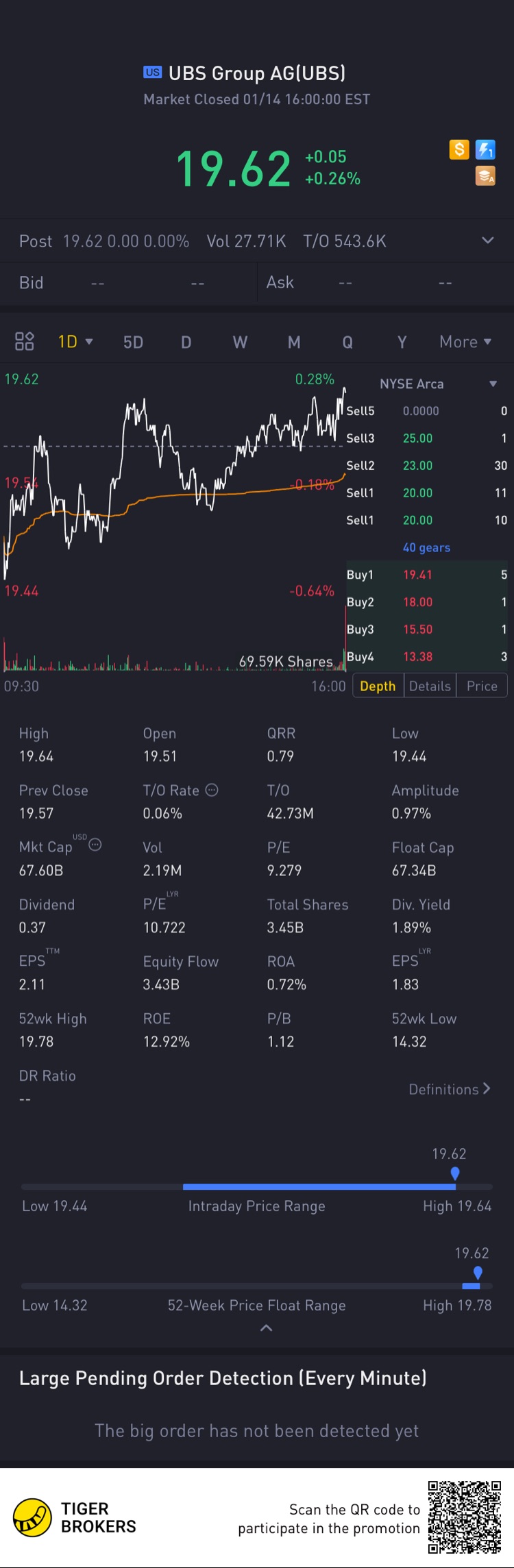Viewport: 514px width, 1568px height.
Task: Tap the US market flag badge
Action: pos(152,72)
